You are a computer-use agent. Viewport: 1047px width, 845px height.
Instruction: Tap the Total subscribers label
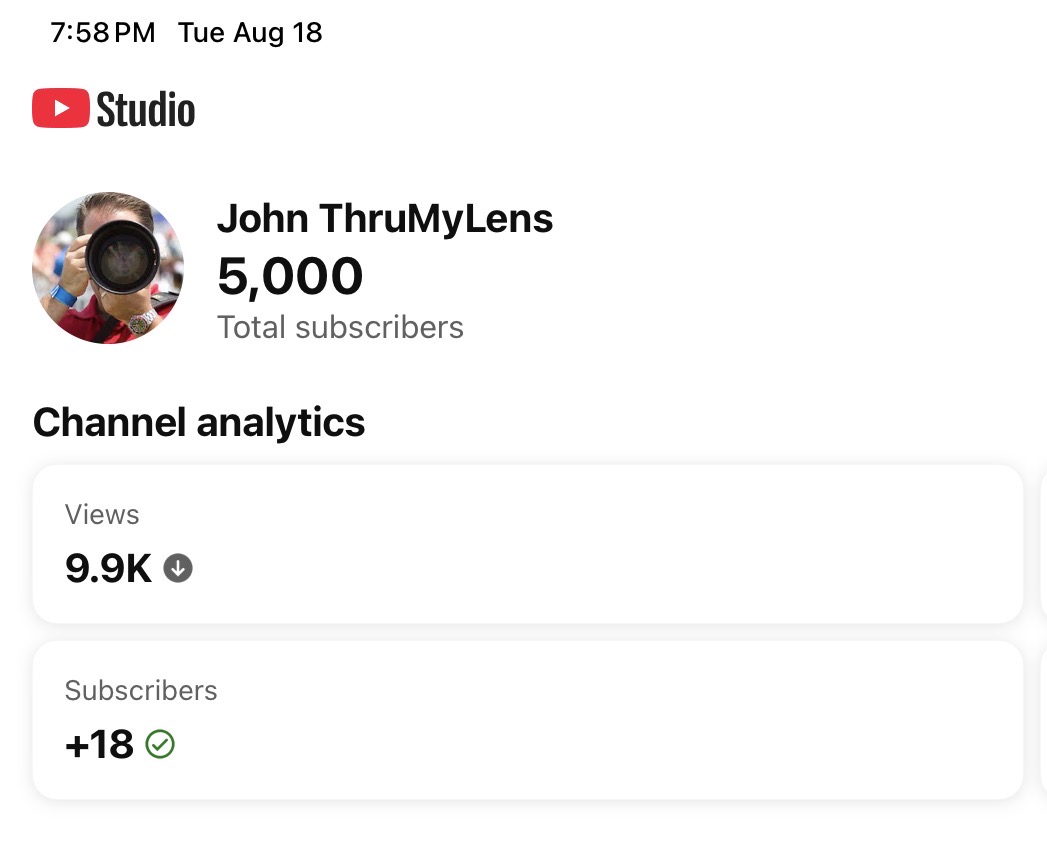tap(341, 327)
